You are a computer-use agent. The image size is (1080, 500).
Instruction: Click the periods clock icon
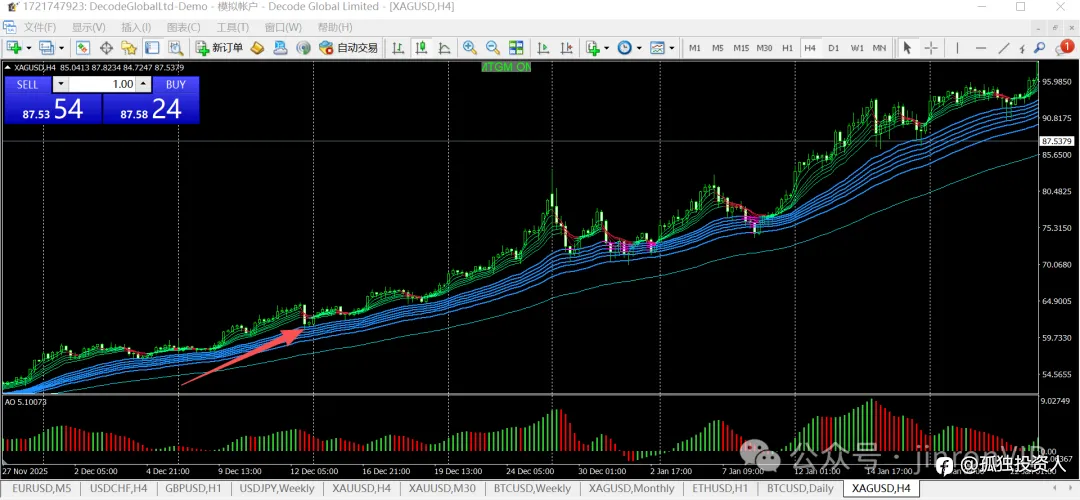click(x=625, y=48)
